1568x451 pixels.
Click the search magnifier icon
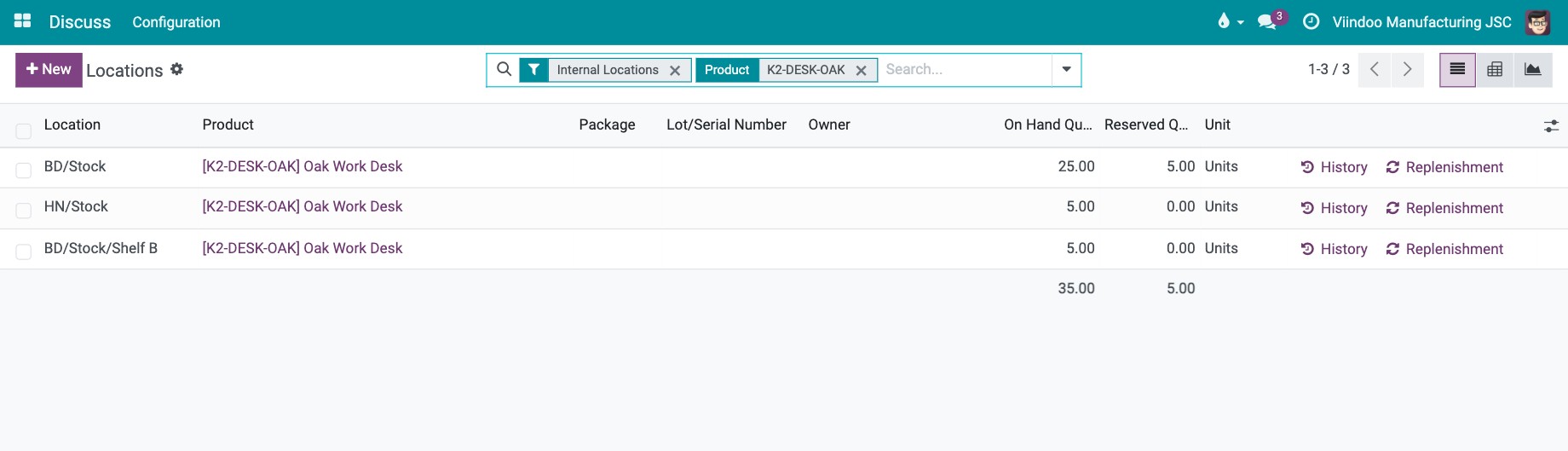(x=504, y=69)
